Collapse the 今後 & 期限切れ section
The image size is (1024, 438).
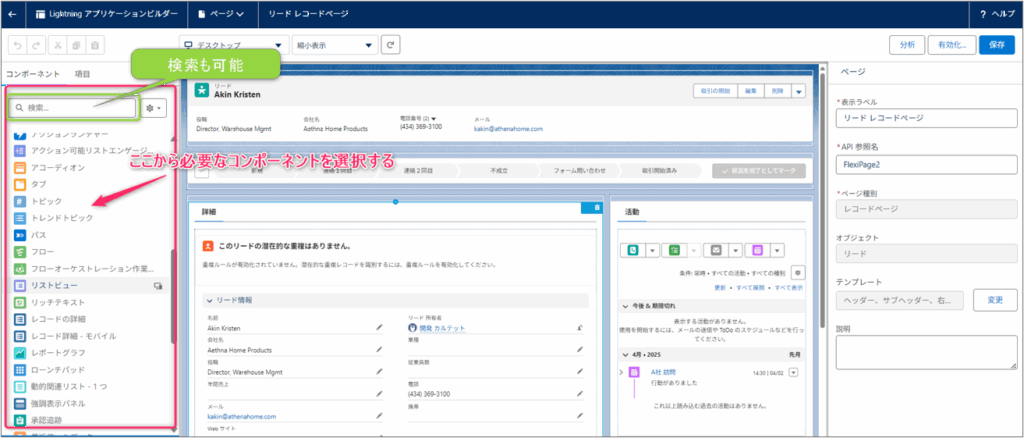pyautogui.click(x=625, y=305)
